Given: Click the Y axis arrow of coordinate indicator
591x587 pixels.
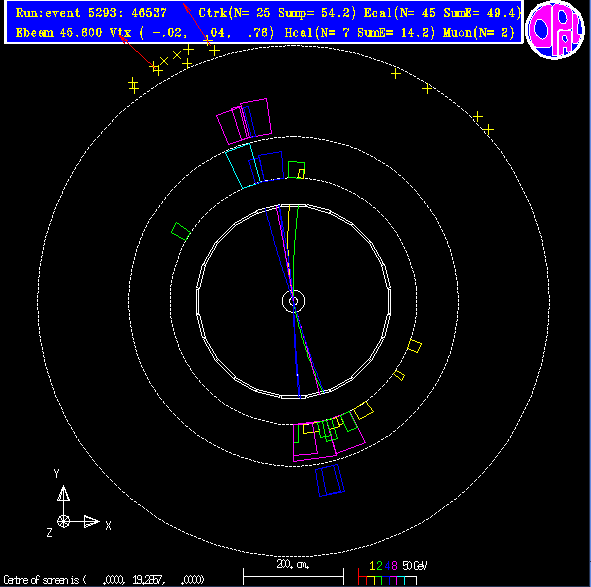Looking at the screenshot, I should 63,494.
